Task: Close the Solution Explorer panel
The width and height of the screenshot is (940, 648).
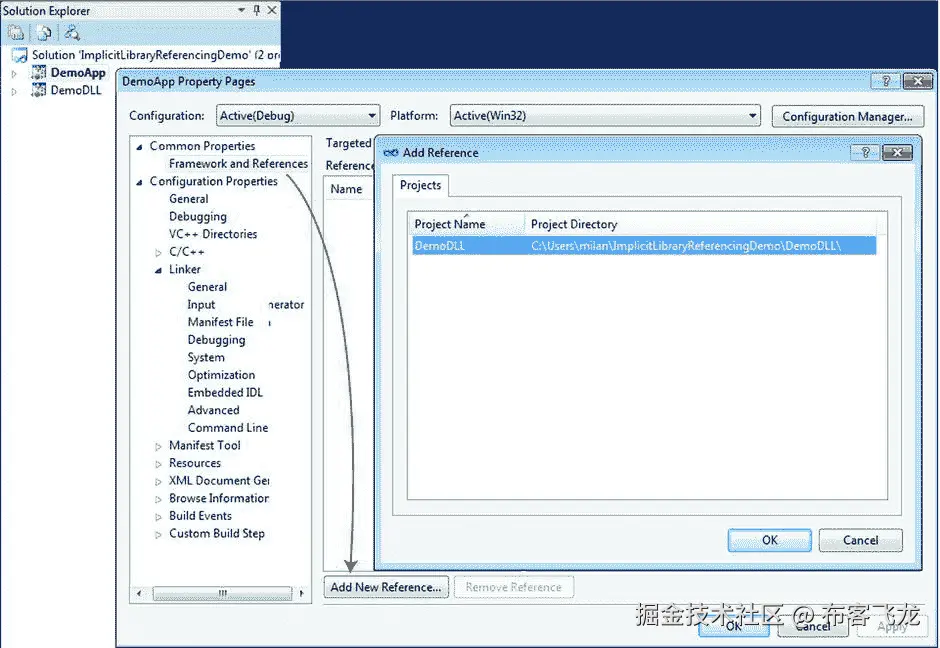Action: (x=272, y=10)
